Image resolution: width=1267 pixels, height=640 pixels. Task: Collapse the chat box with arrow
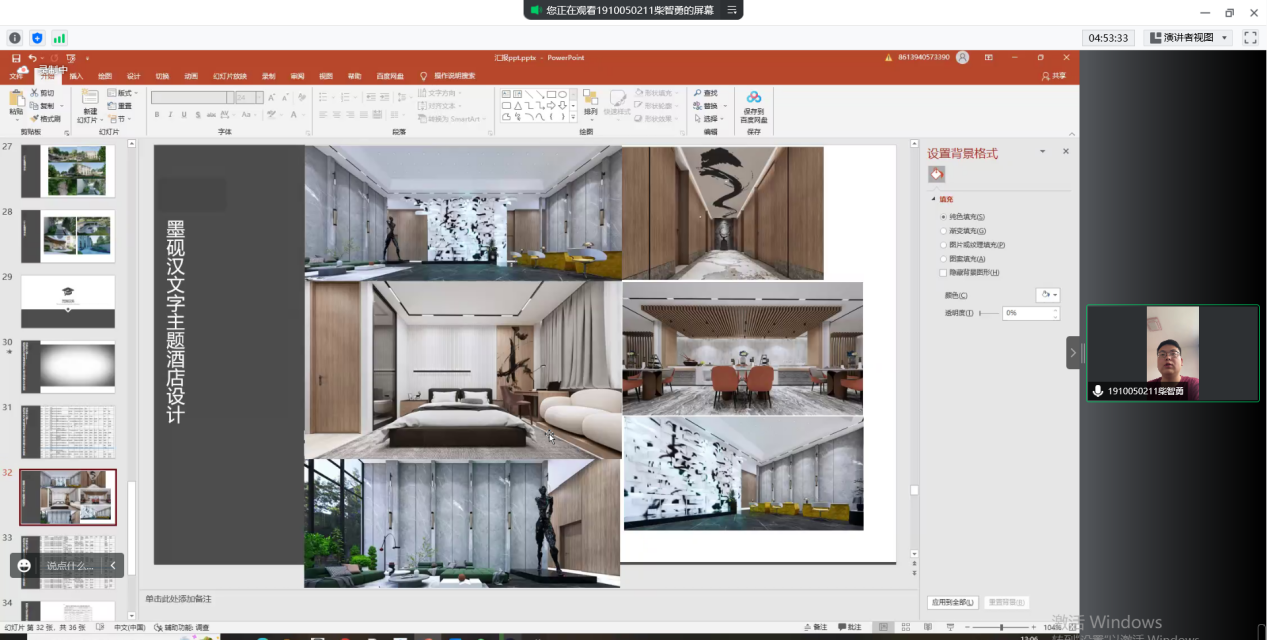tap(113, 565)
